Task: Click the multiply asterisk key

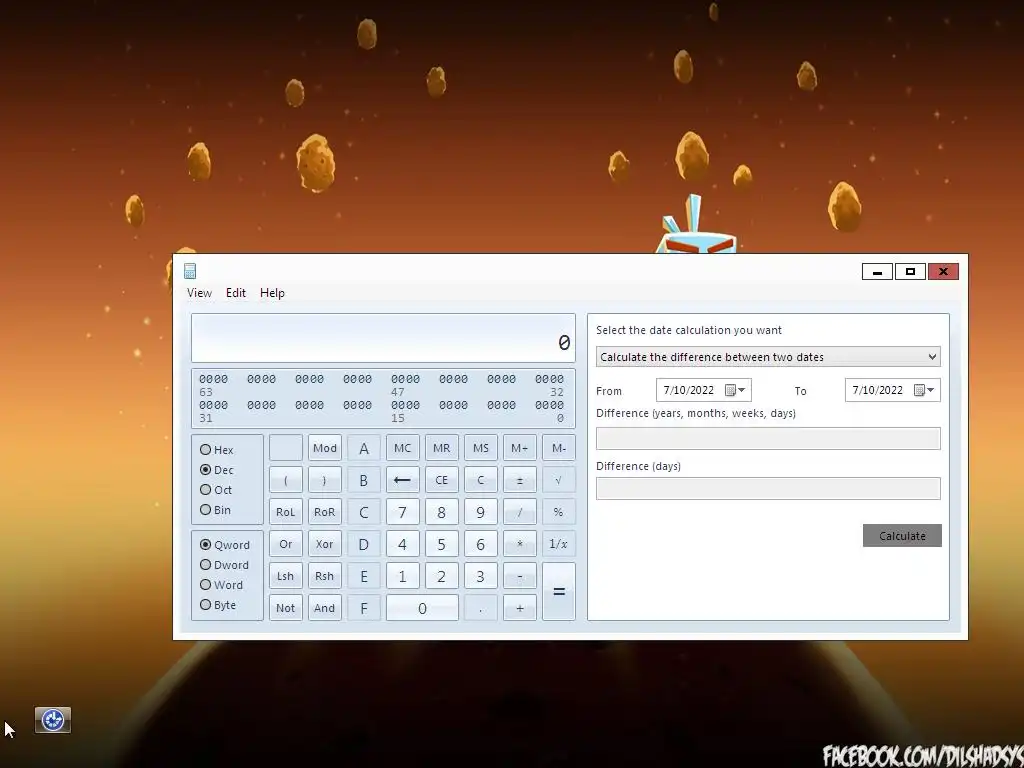Action: tap(520, 544)
